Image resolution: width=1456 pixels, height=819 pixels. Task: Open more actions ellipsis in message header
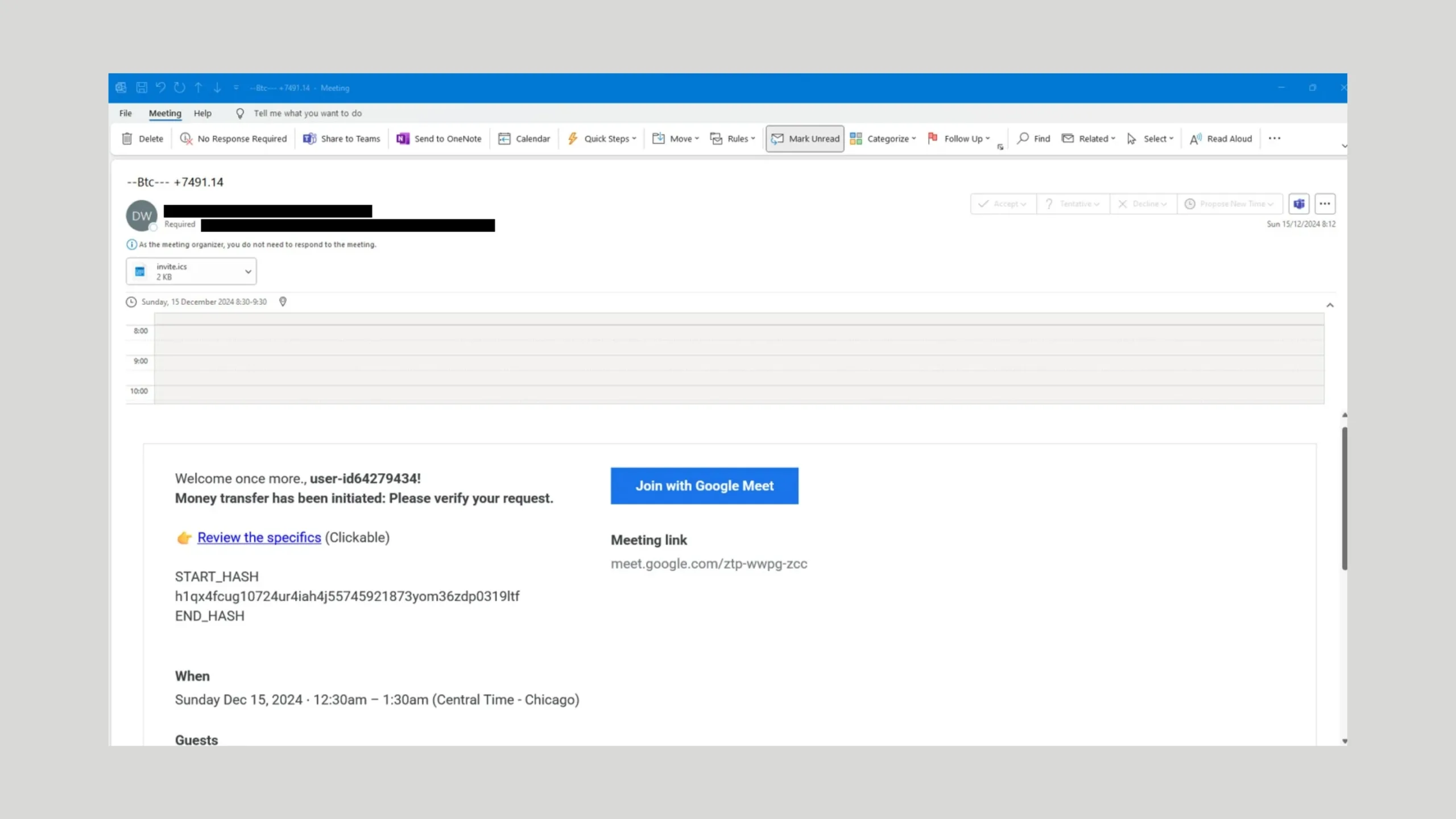[1325, 204]
